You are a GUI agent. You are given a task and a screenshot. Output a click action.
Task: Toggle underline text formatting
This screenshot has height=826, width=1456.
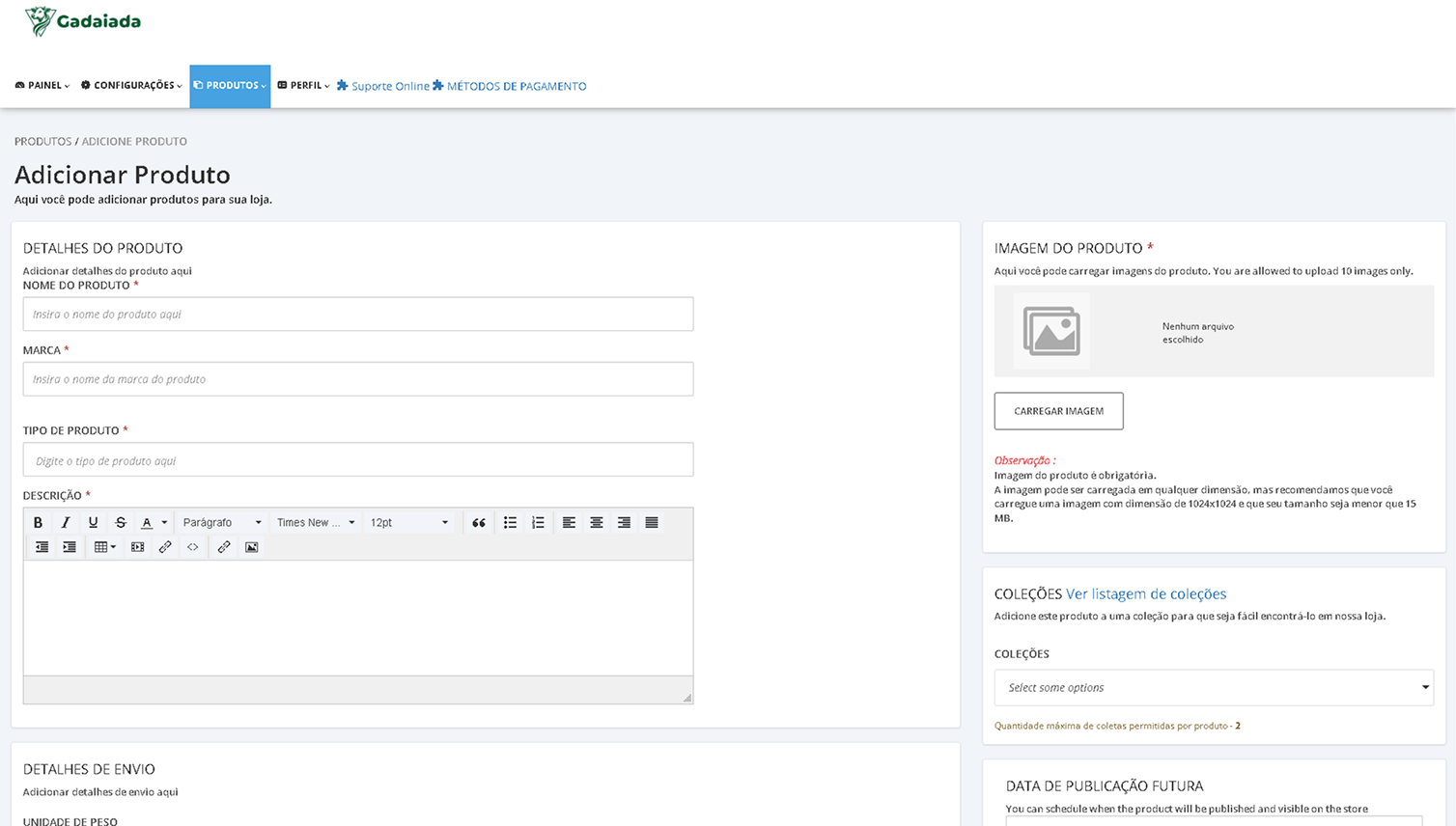click(93, 522)
